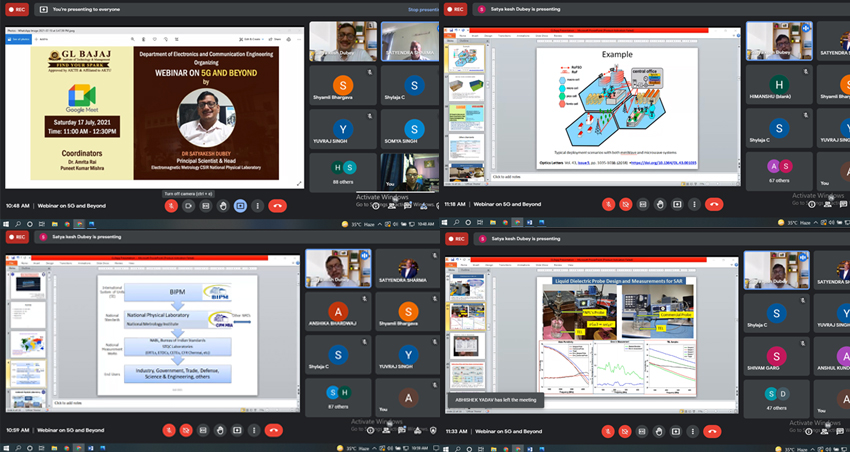The image size is (850, 452).
Task: Unmute the microphone in the 10:59 AM meeting
Action: (x=169, y=430)
